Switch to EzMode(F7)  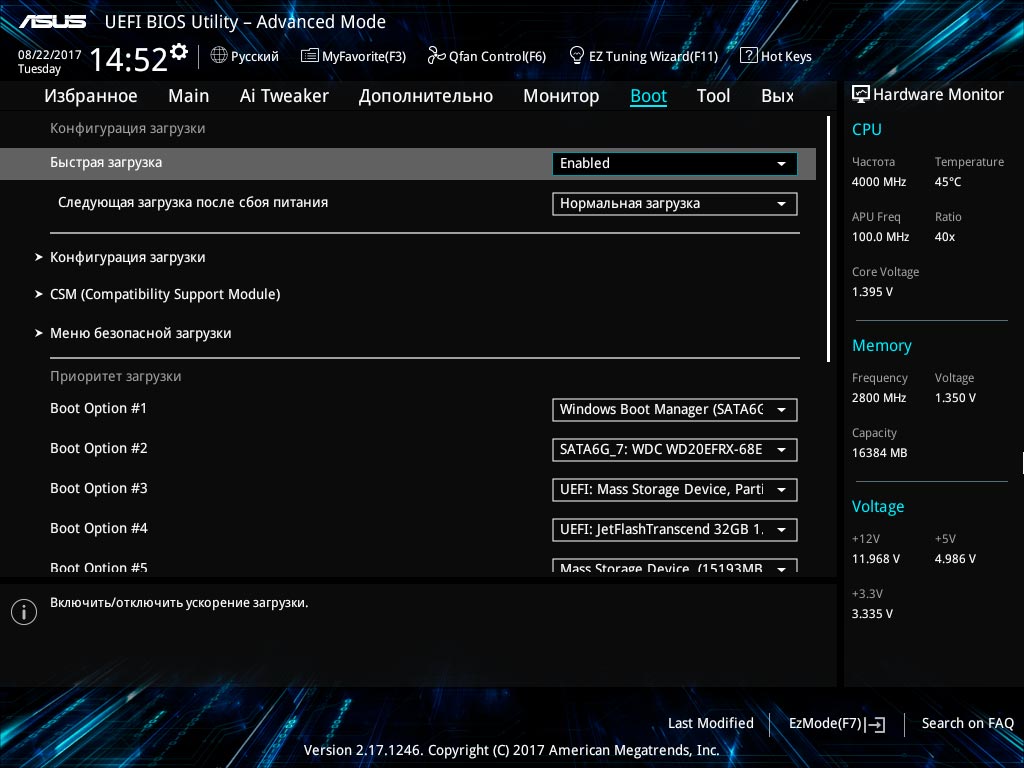[837, 724]
